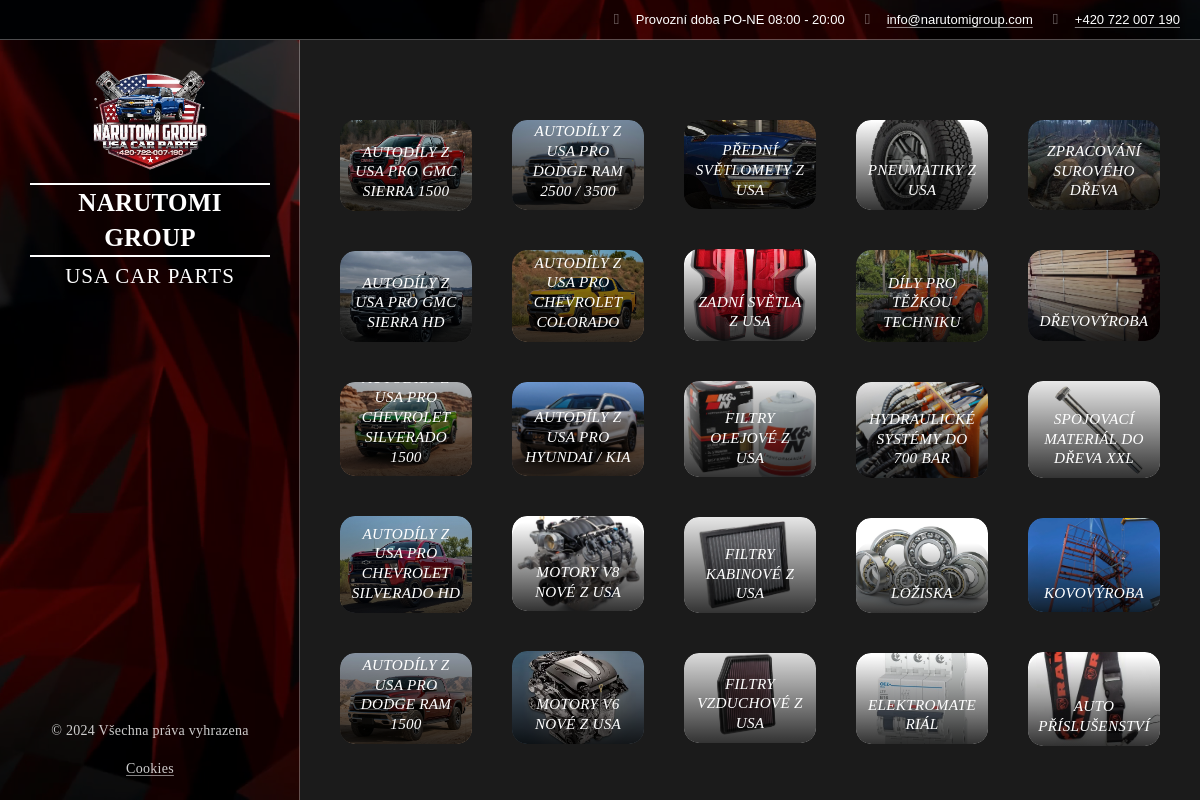
Task: Open Spojovací materiál do dřeva XXL tile
Action: point(1094,429)
